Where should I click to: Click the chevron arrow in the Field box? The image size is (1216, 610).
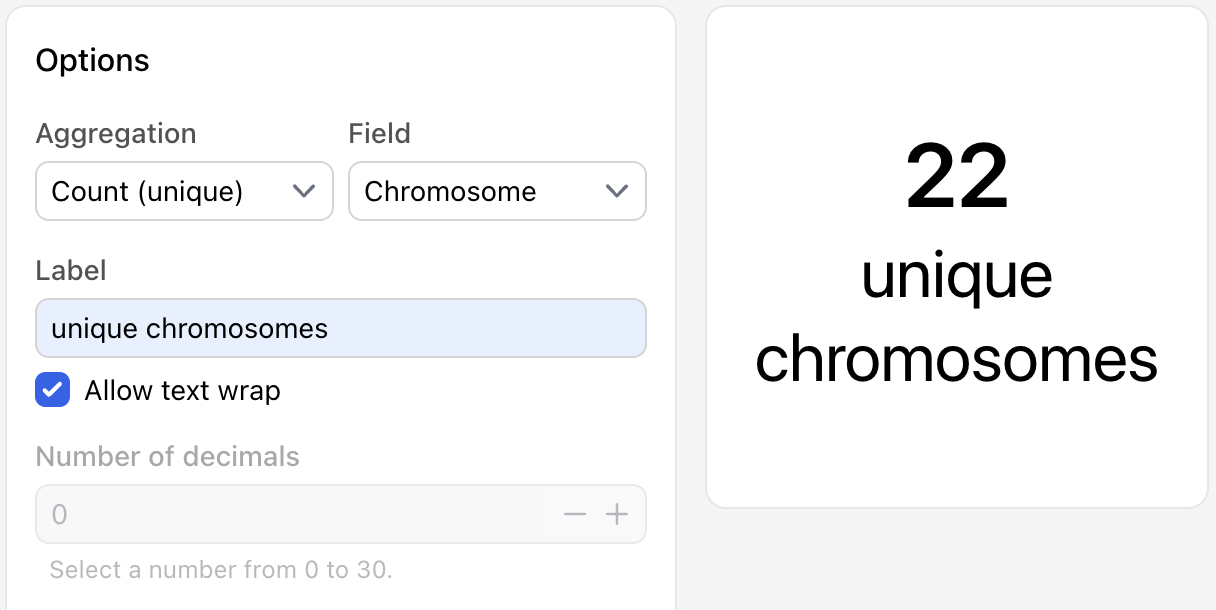pos(617,191)
